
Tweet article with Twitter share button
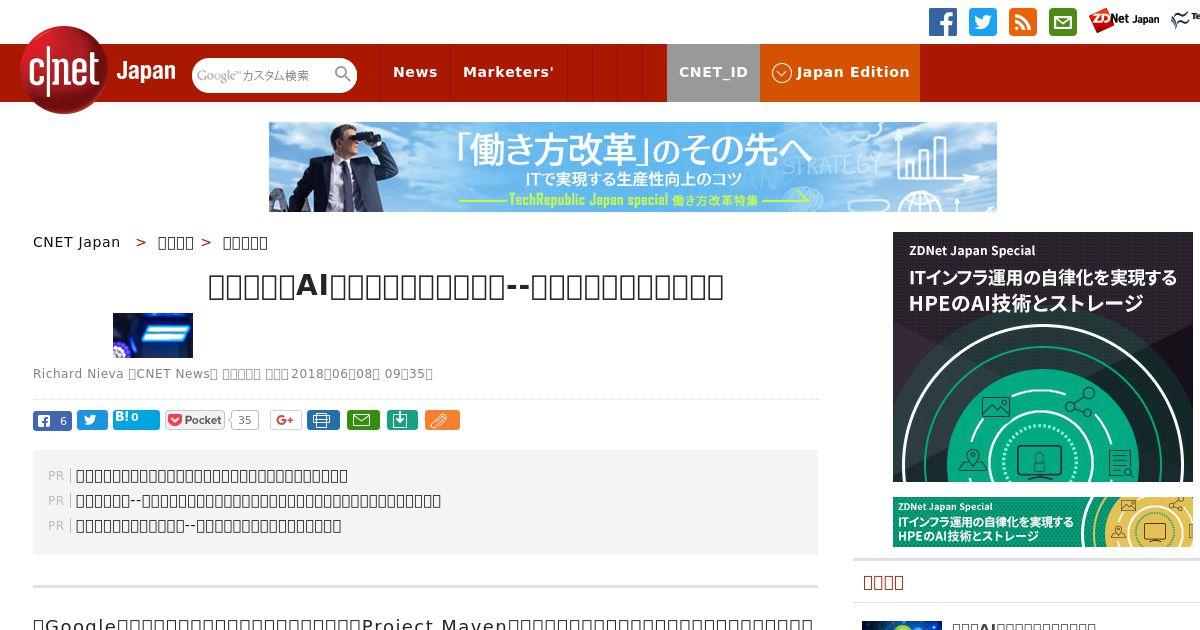pyautogui.click(x=92, y=421)
